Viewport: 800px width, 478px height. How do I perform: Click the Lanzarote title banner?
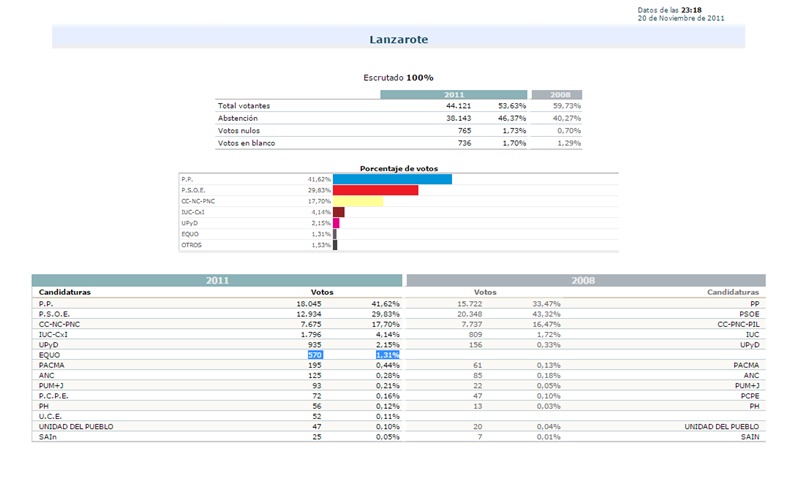(398, 39)
